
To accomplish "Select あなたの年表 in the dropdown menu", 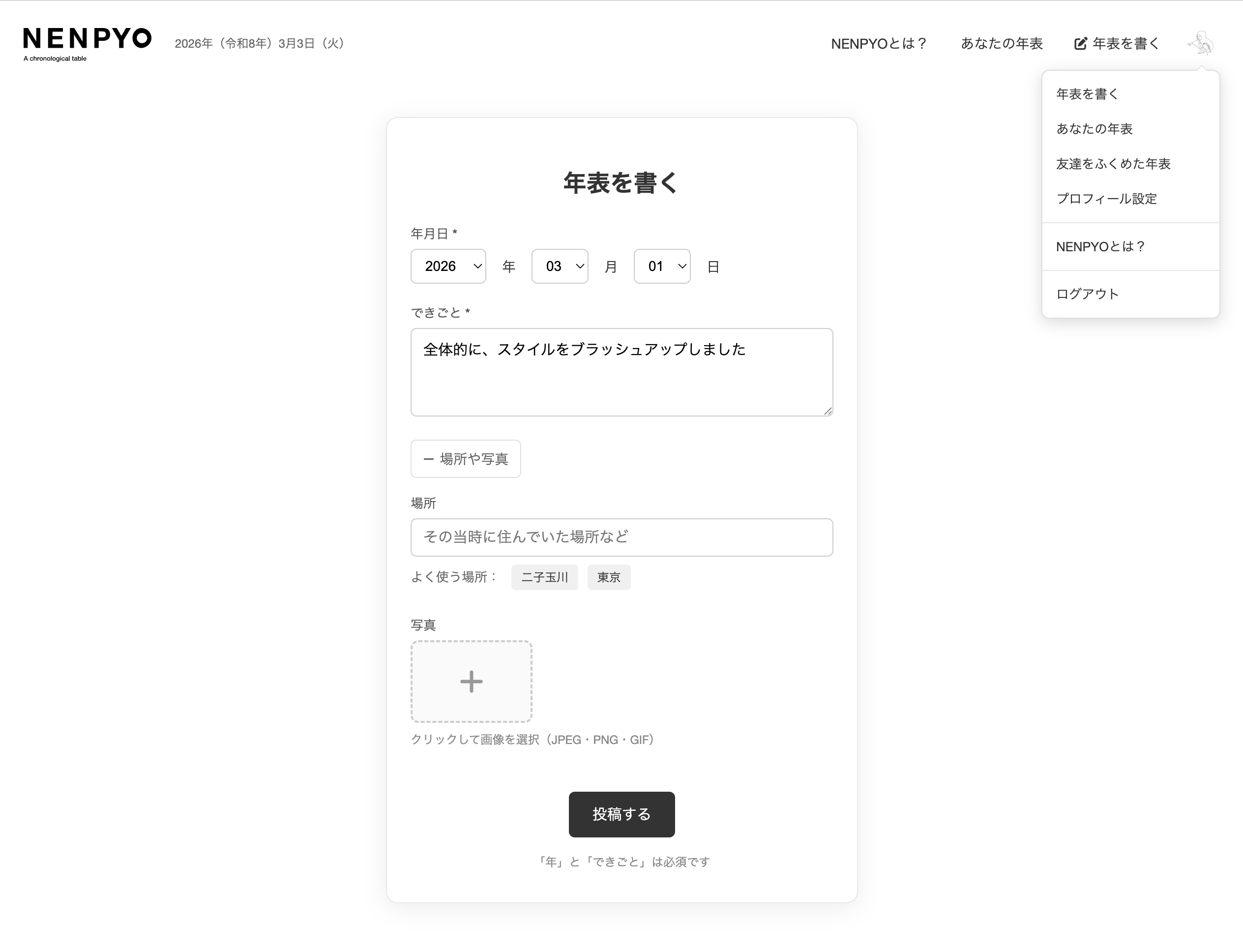I will click(x=1094, y=129).
